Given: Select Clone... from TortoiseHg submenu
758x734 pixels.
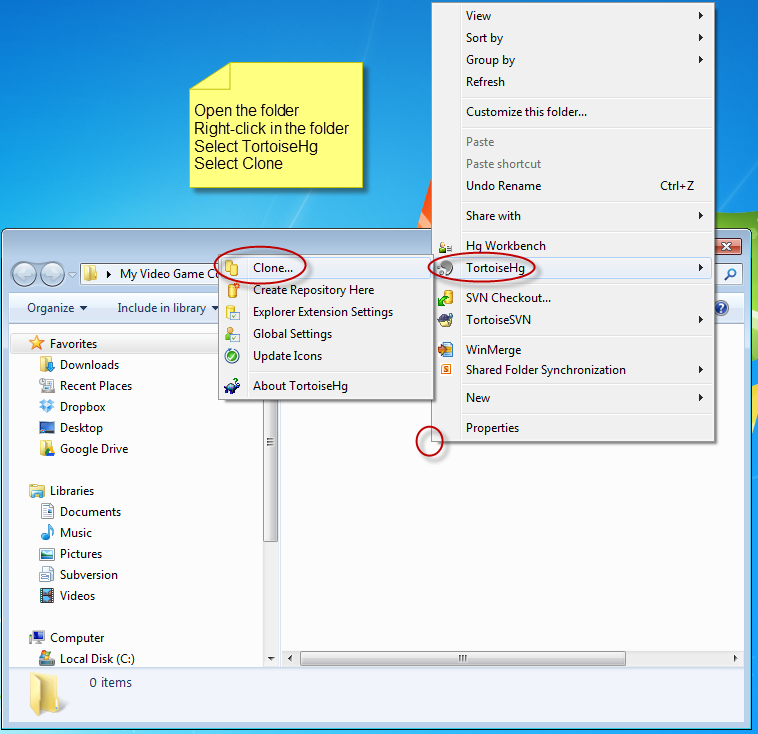Looking at the screenshot, I should point(326,267).
